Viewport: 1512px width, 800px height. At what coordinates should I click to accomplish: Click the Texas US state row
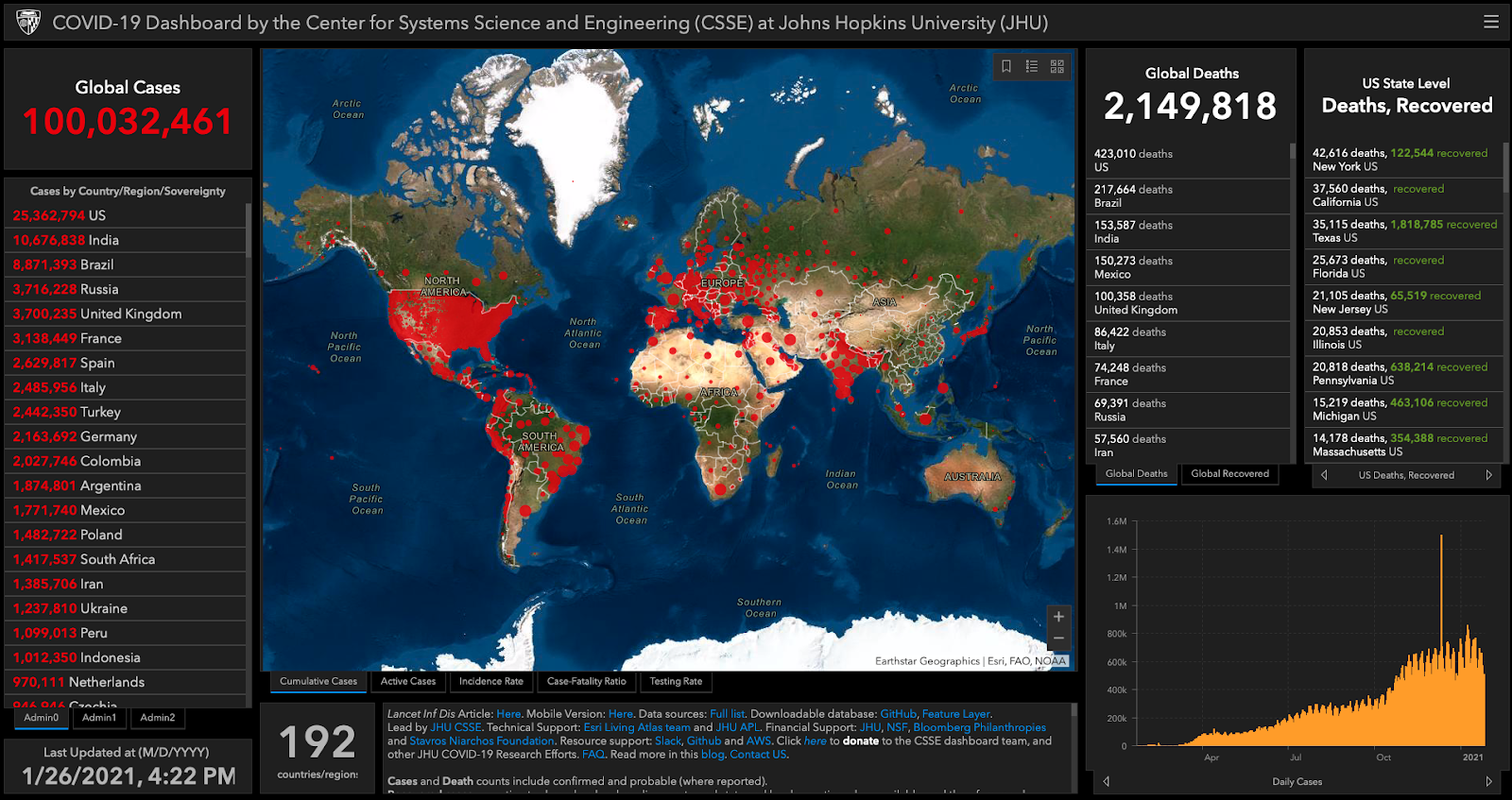click(x=1403, y=231)
